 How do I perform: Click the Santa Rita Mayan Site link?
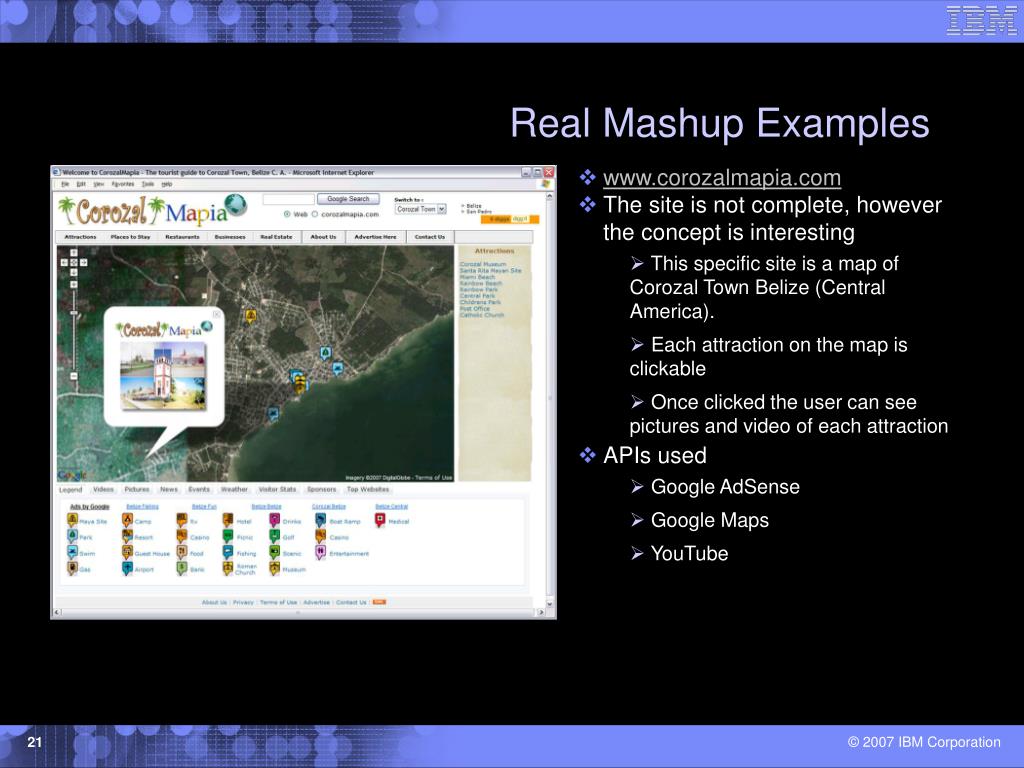tap(490, 270)
